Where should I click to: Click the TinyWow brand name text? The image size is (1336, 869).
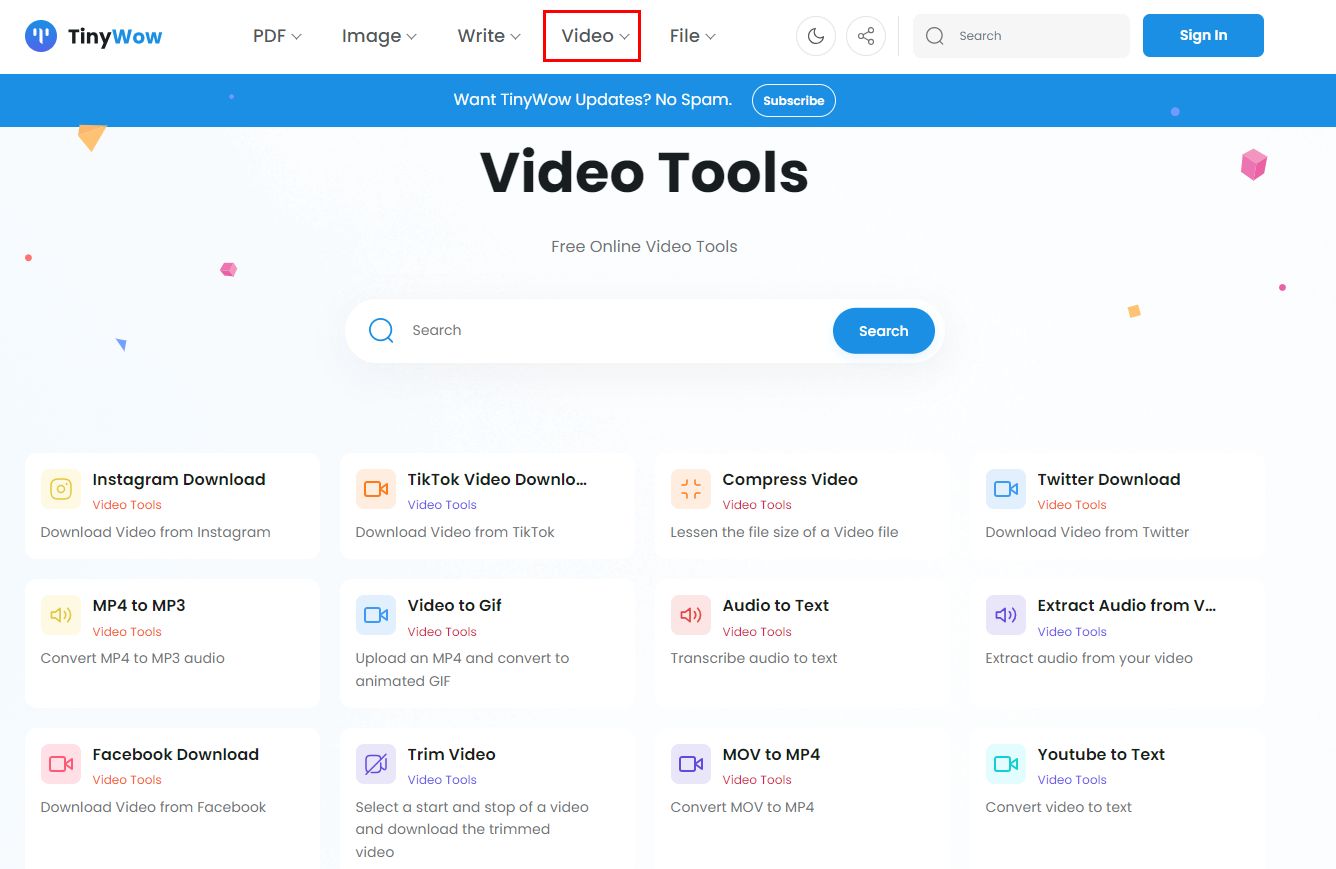tap(115, 37)
